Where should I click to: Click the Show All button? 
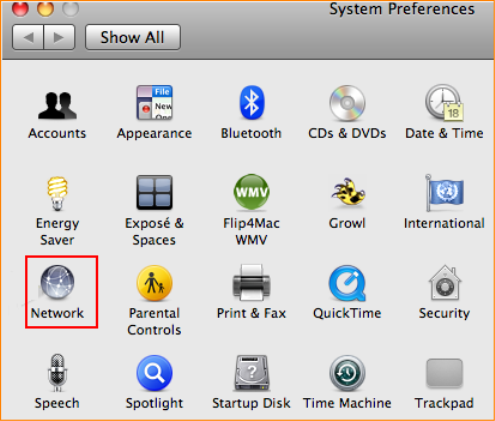[x=133, y=37]
